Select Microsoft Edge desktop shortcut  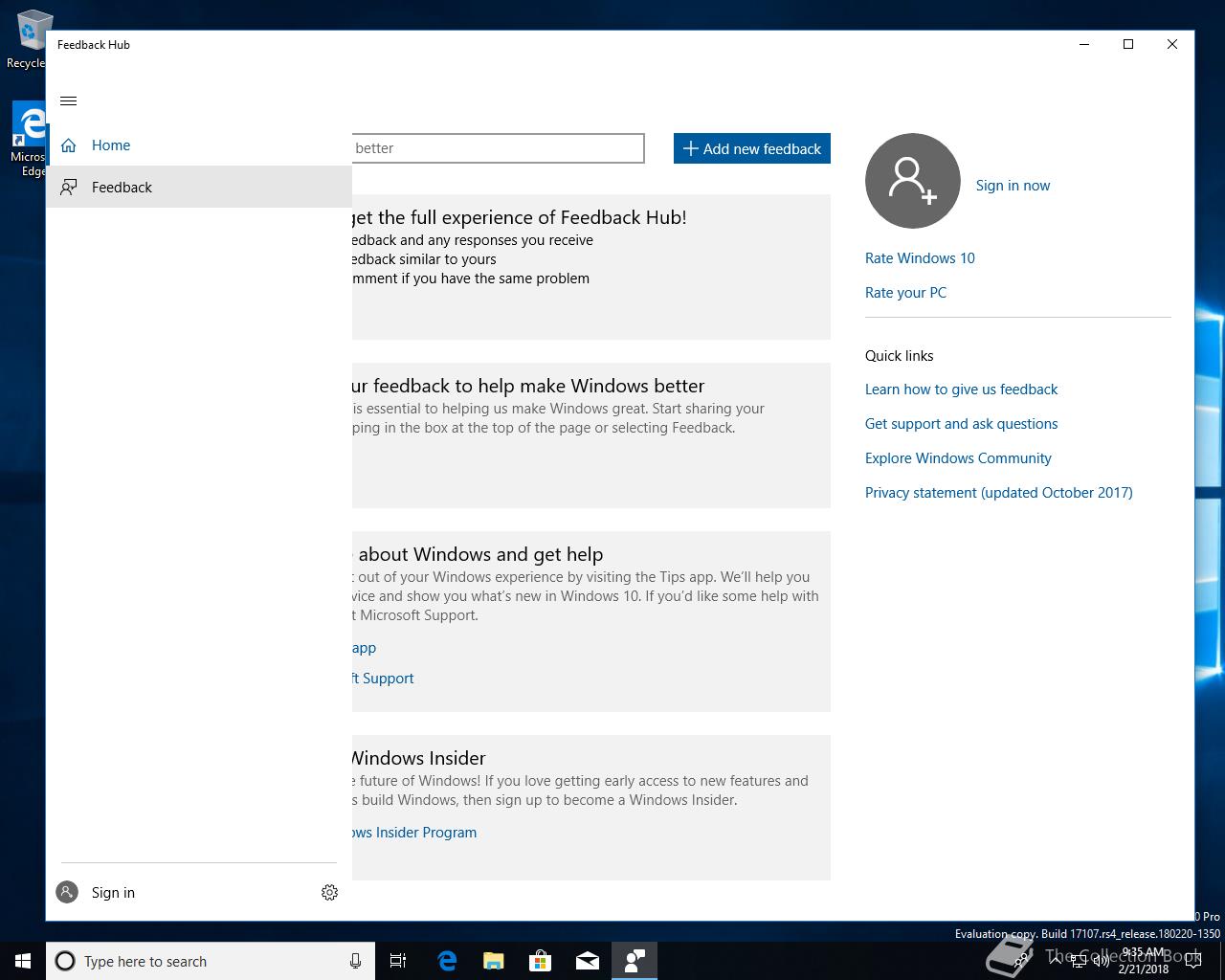coord(27,140)
